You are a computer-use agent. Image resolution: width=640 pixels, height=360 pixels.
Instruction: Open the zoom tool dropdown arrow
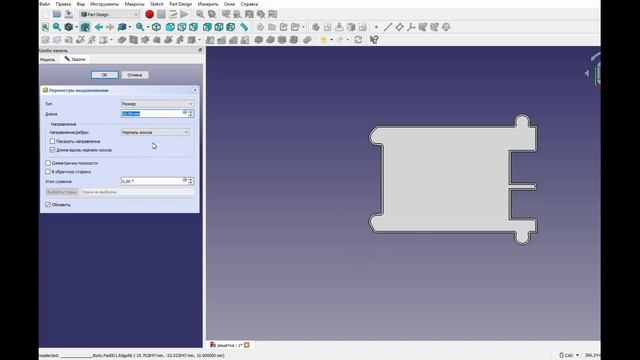click(148, 27)
